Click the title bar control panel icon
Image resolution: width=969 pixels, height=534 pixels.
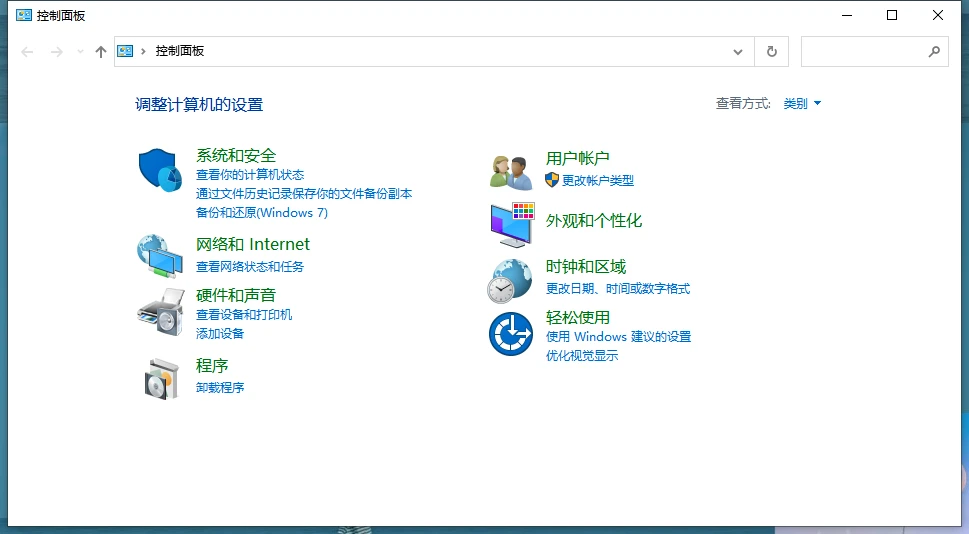(23, 15)
